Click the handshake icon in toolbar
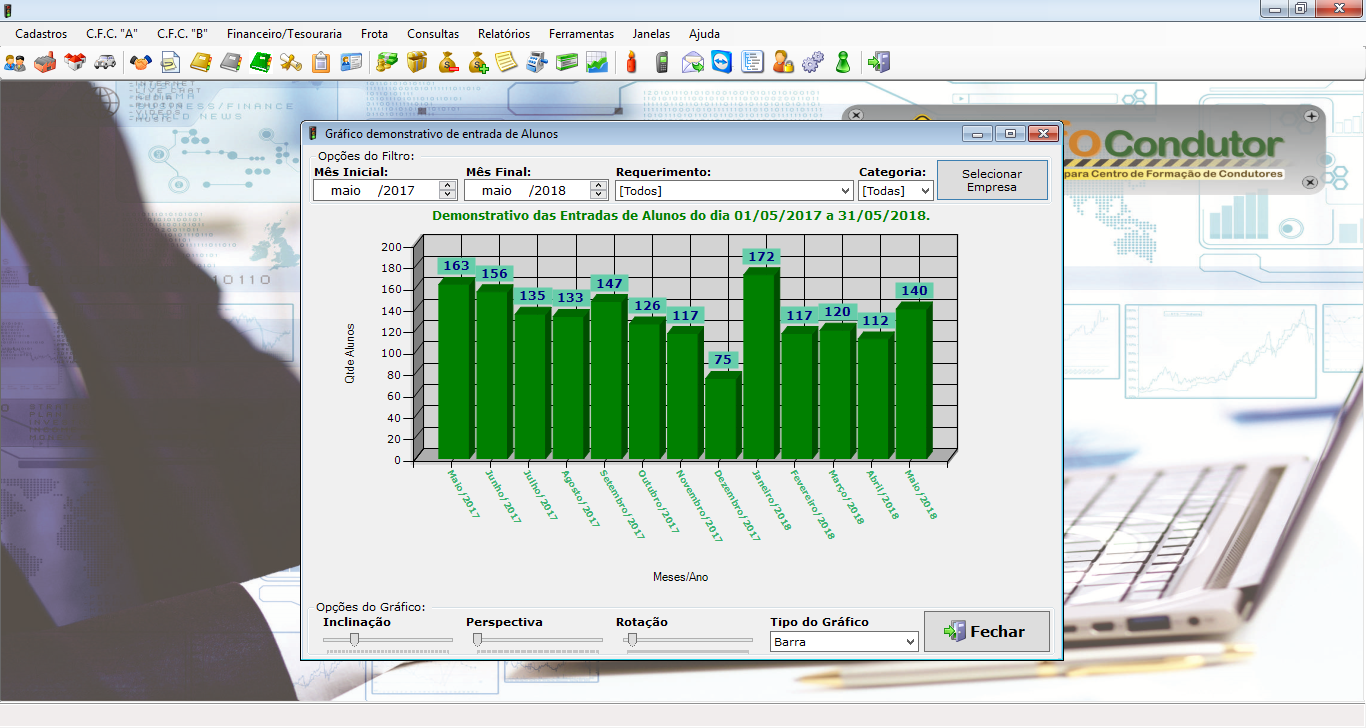Screen dimensions: 1366x728 tap(141, 62)
